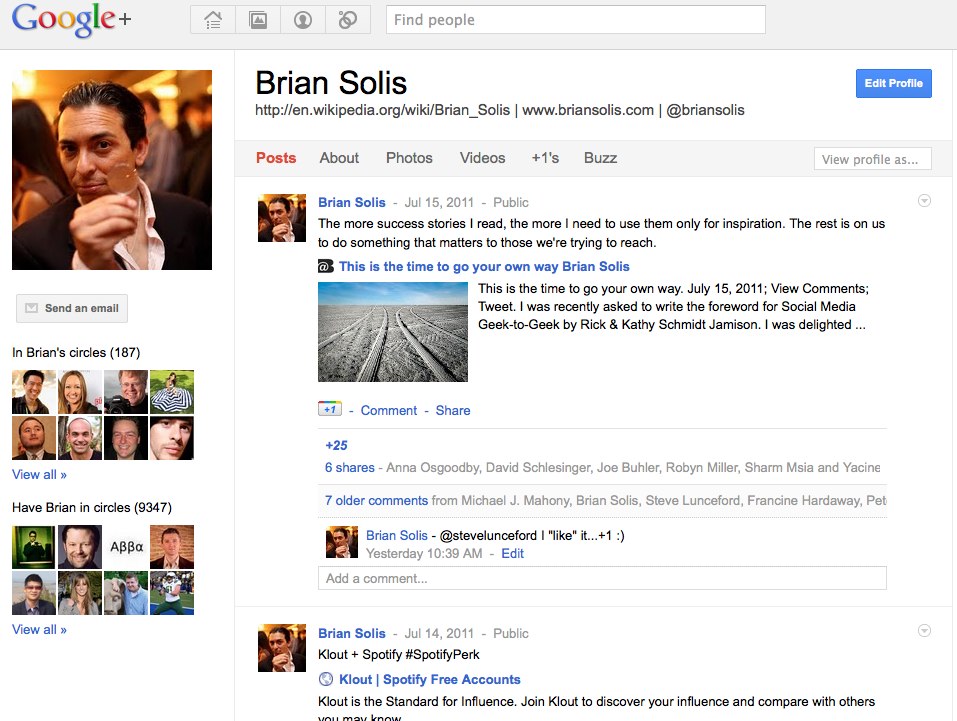
Task: View all people in Brian's circles
Action: pos(40,474)
